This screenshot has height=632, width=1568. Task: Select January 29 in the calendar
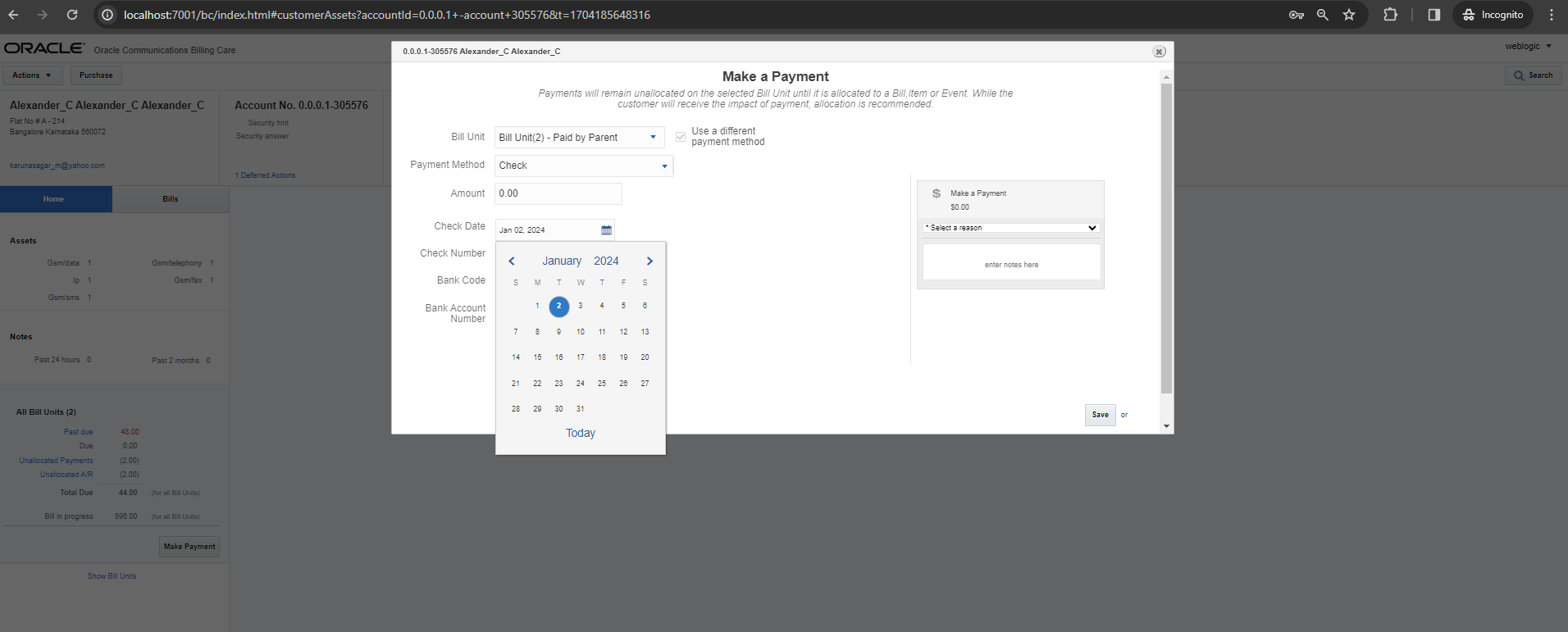click(x=538, y=409)
